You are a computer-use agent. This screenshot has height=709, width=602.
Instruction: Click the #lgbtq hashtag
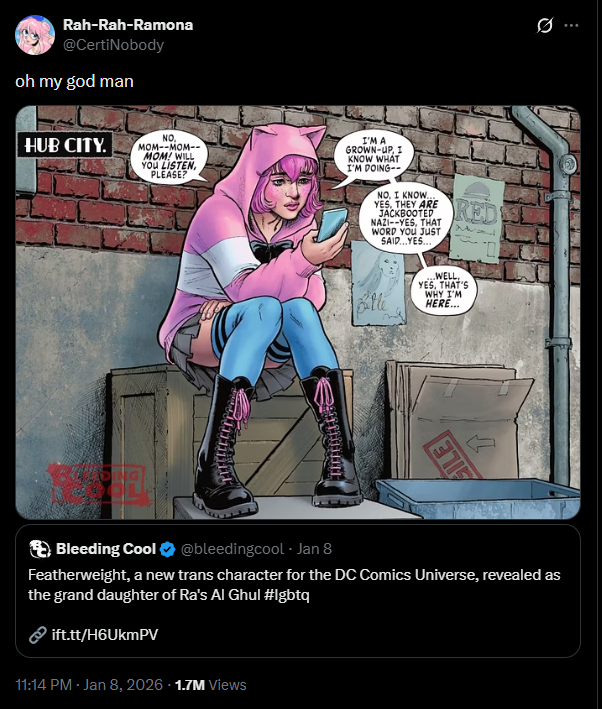[x=288, y=594]
